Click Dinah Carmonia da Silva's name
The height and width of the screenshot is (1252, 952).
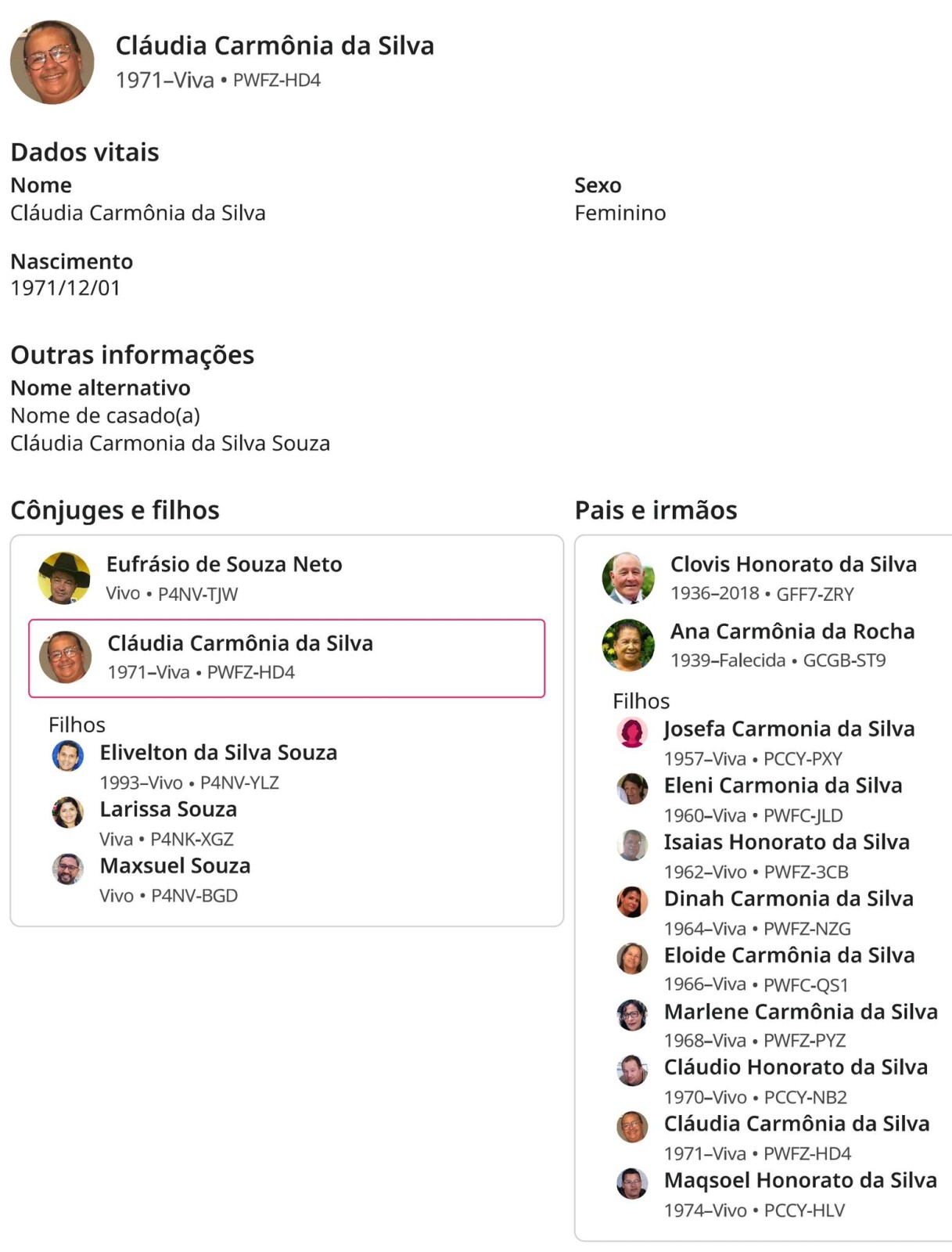[x=789, y=898]
